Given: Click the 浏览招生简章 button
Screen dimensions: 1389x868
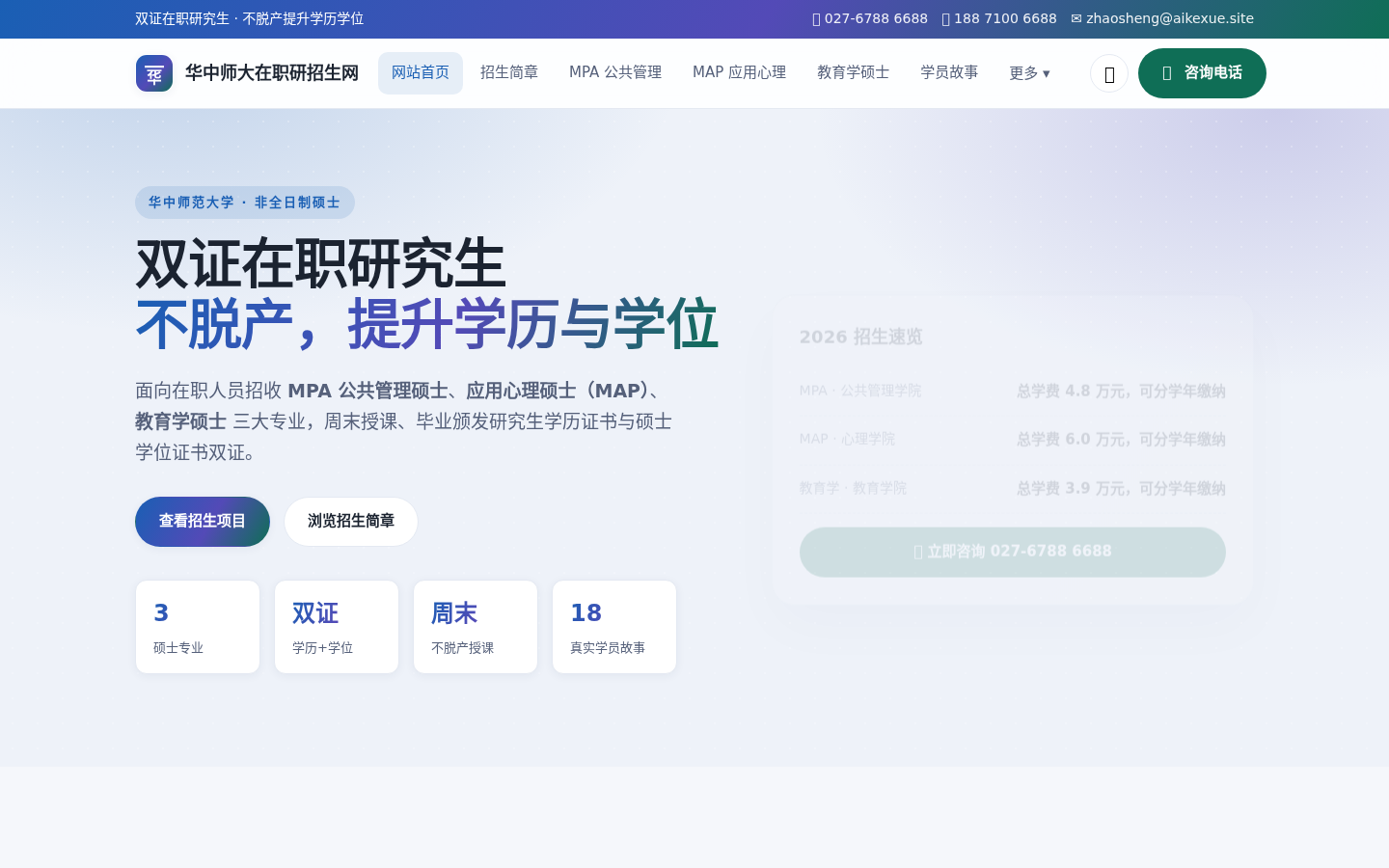Looking at the screenshot, I should [351, 522].
